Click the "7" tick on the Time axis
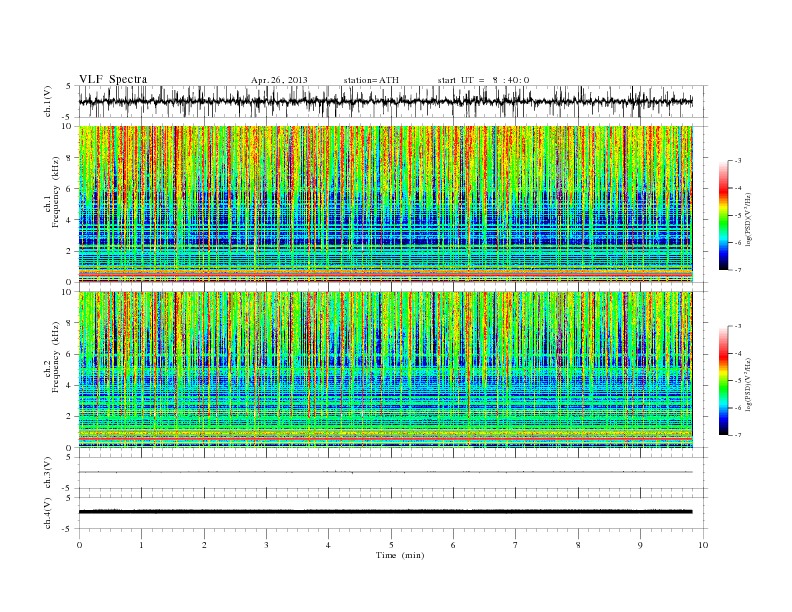Screen dimensions: 792x612 (x=516, y=545)
